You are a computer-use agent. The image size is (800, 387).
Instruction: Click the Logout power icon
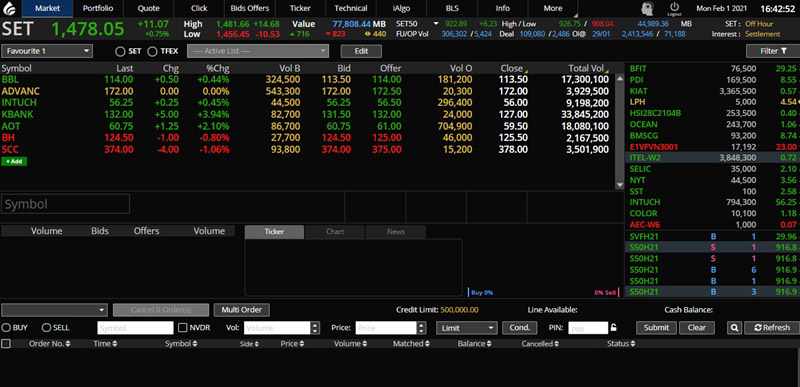point(674,8)
